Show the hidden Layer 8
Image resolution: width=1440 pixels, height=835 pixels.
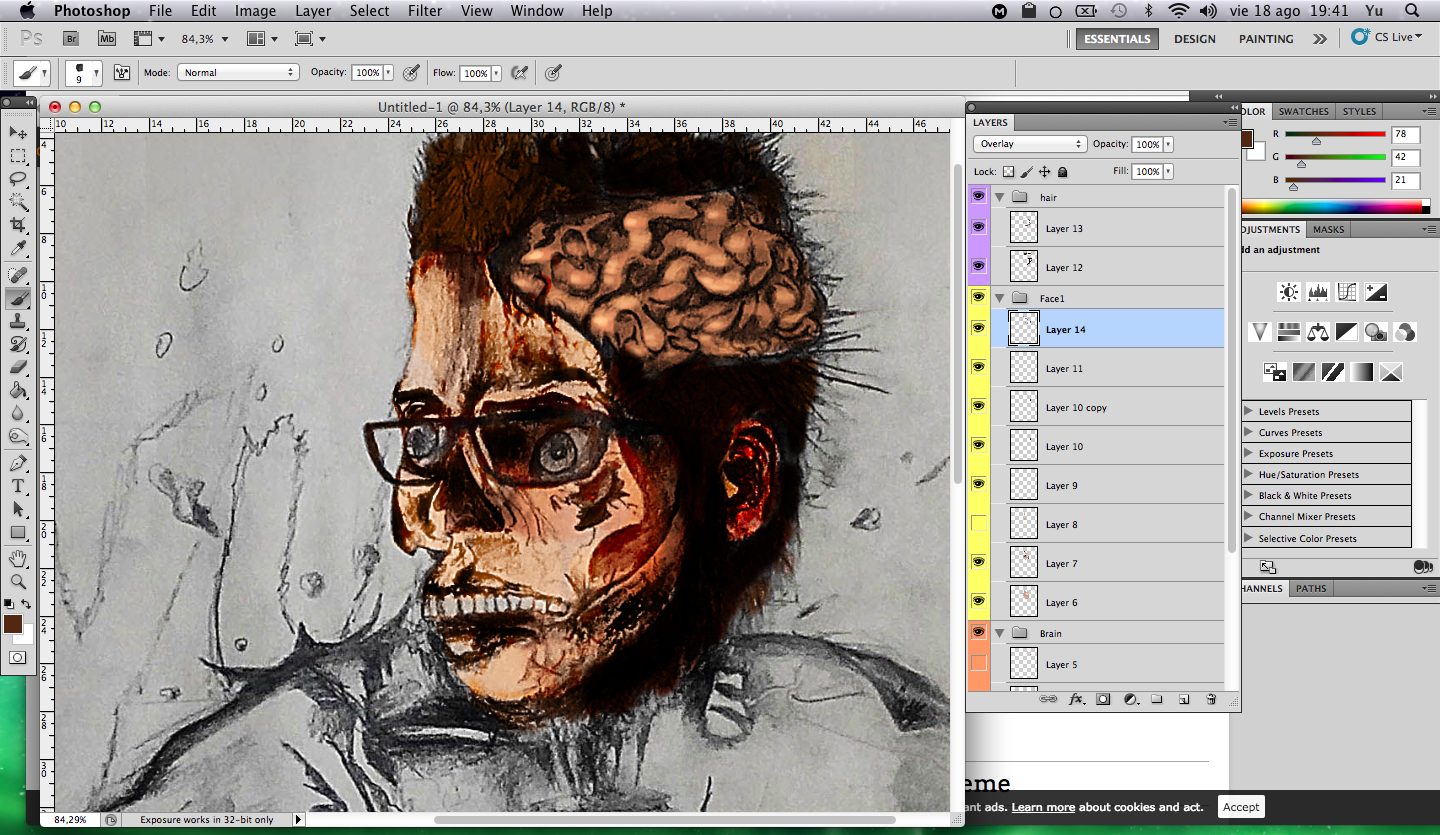tap(978, 523)
